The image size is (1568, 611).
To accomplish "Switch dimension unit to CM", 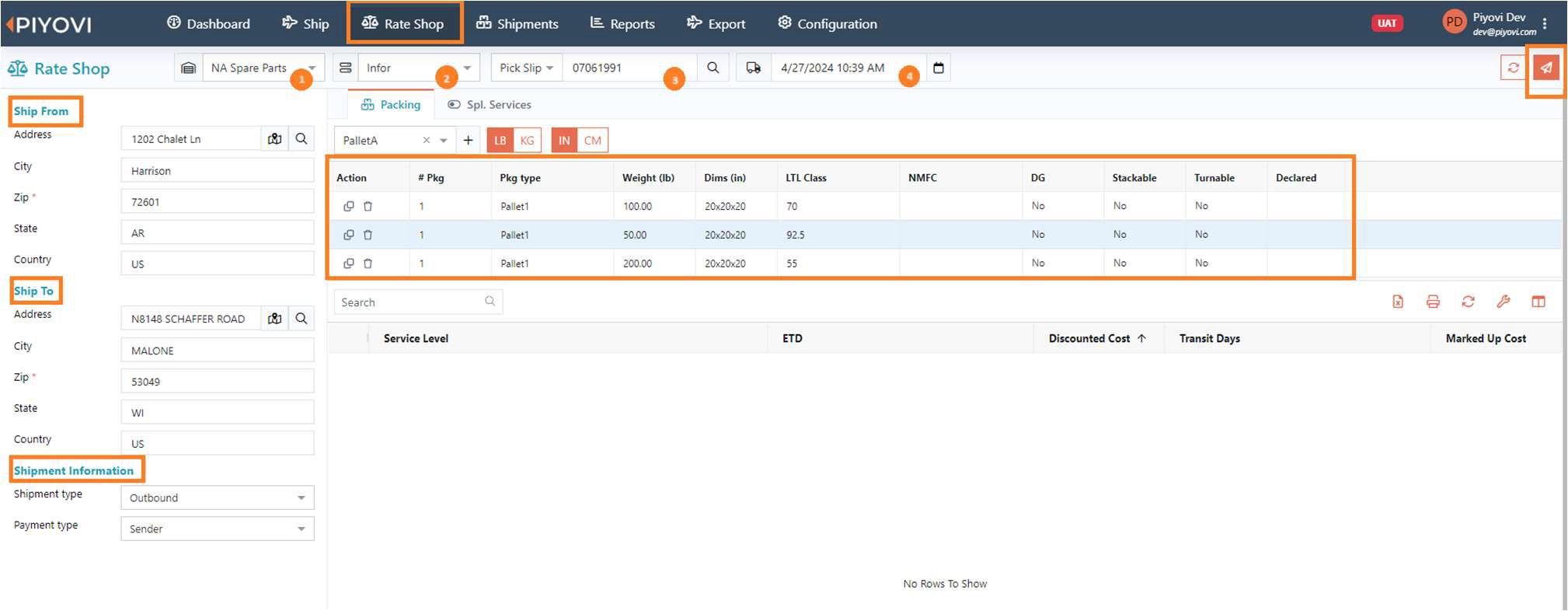I will coord(592,141).
